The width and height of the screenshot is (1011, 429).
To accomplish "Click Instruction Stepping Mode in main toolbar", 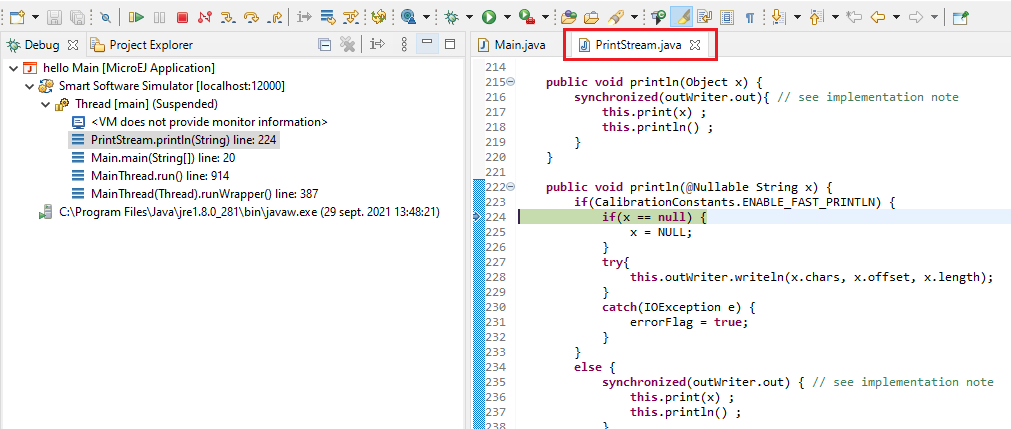I will pyautogui.click(x=304, y=17).
